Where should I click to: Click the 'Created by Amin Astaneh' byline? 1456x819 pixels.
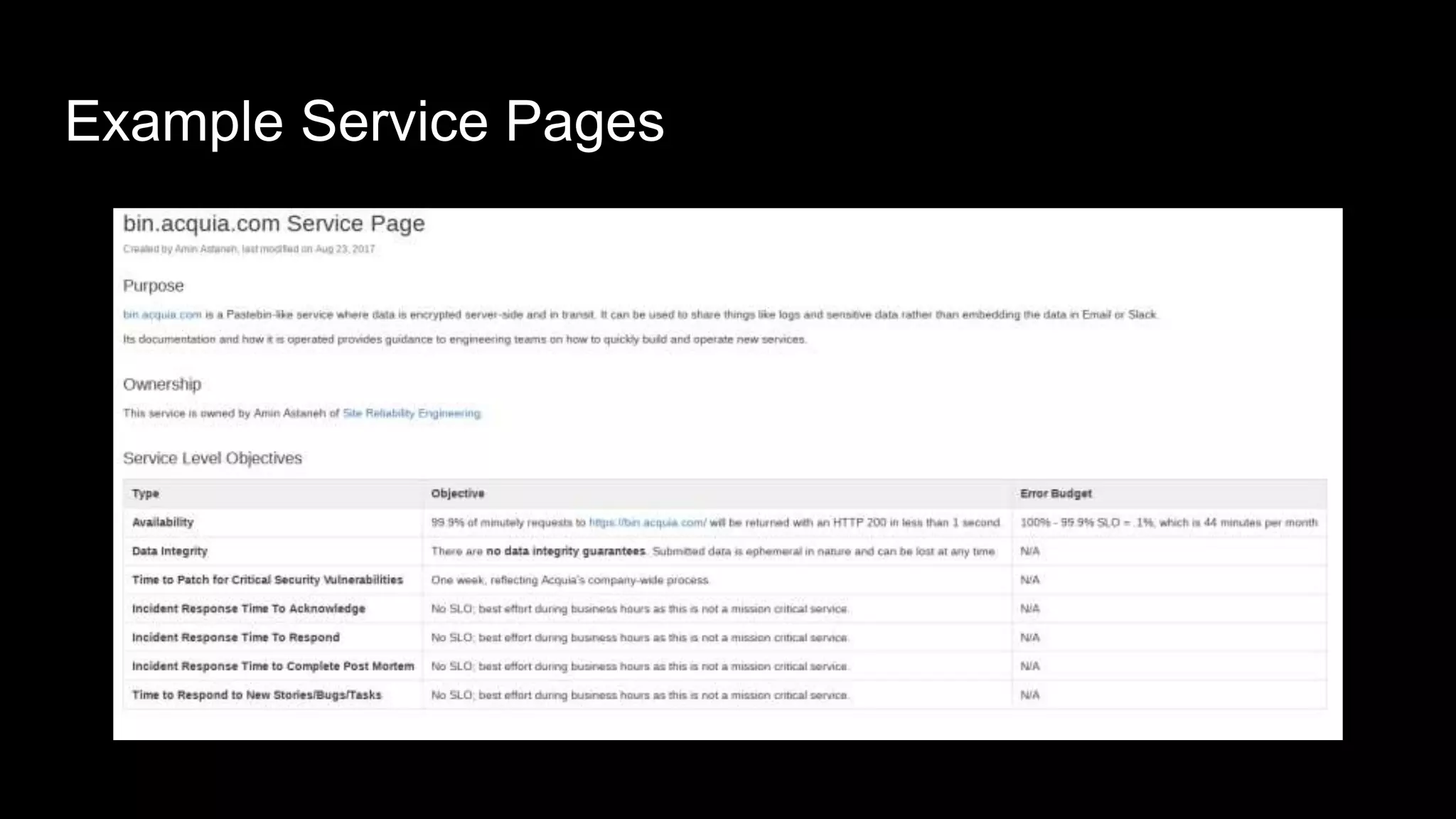pos(249,249)
